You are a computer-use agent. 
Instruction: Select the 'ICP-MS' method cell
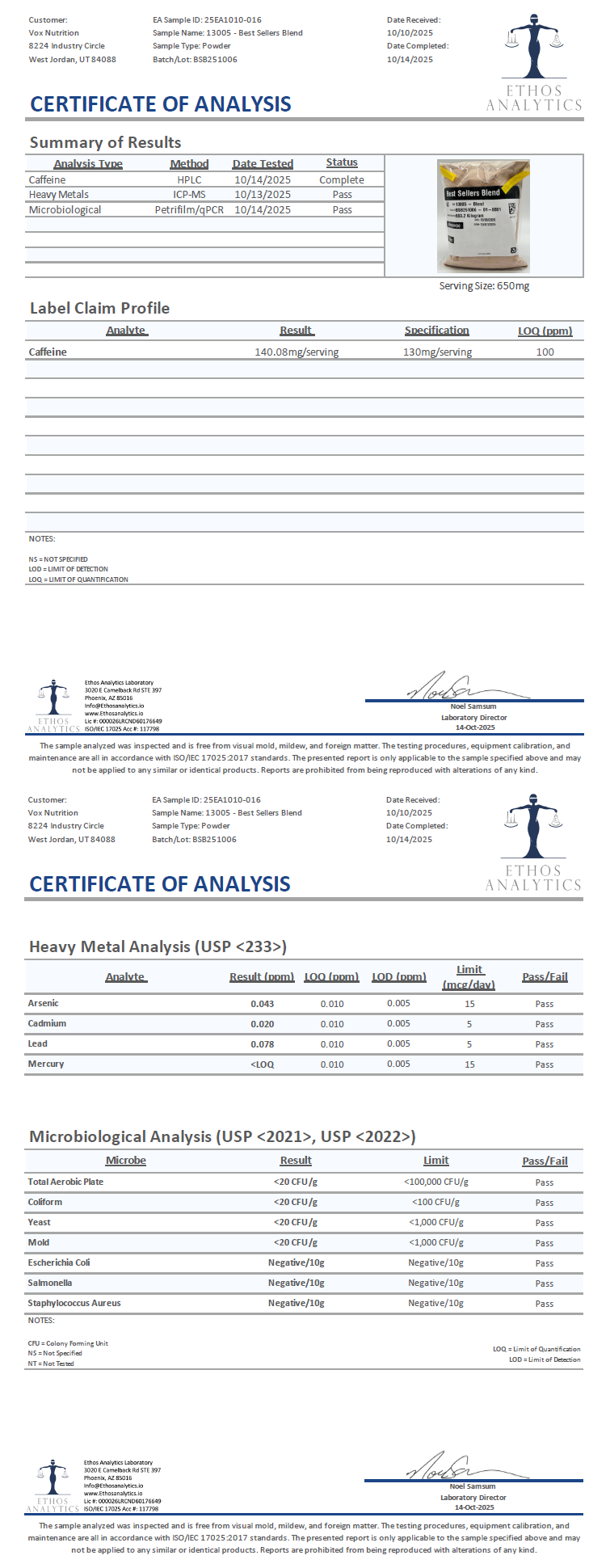[189, 194]
